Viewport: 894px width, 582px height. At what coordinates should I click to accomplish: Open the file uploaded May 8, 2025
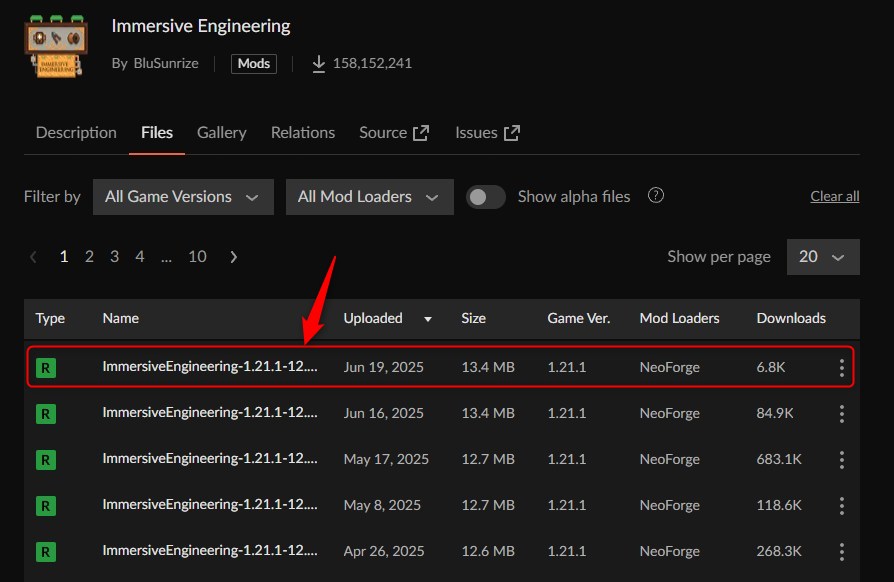(210, 505)
